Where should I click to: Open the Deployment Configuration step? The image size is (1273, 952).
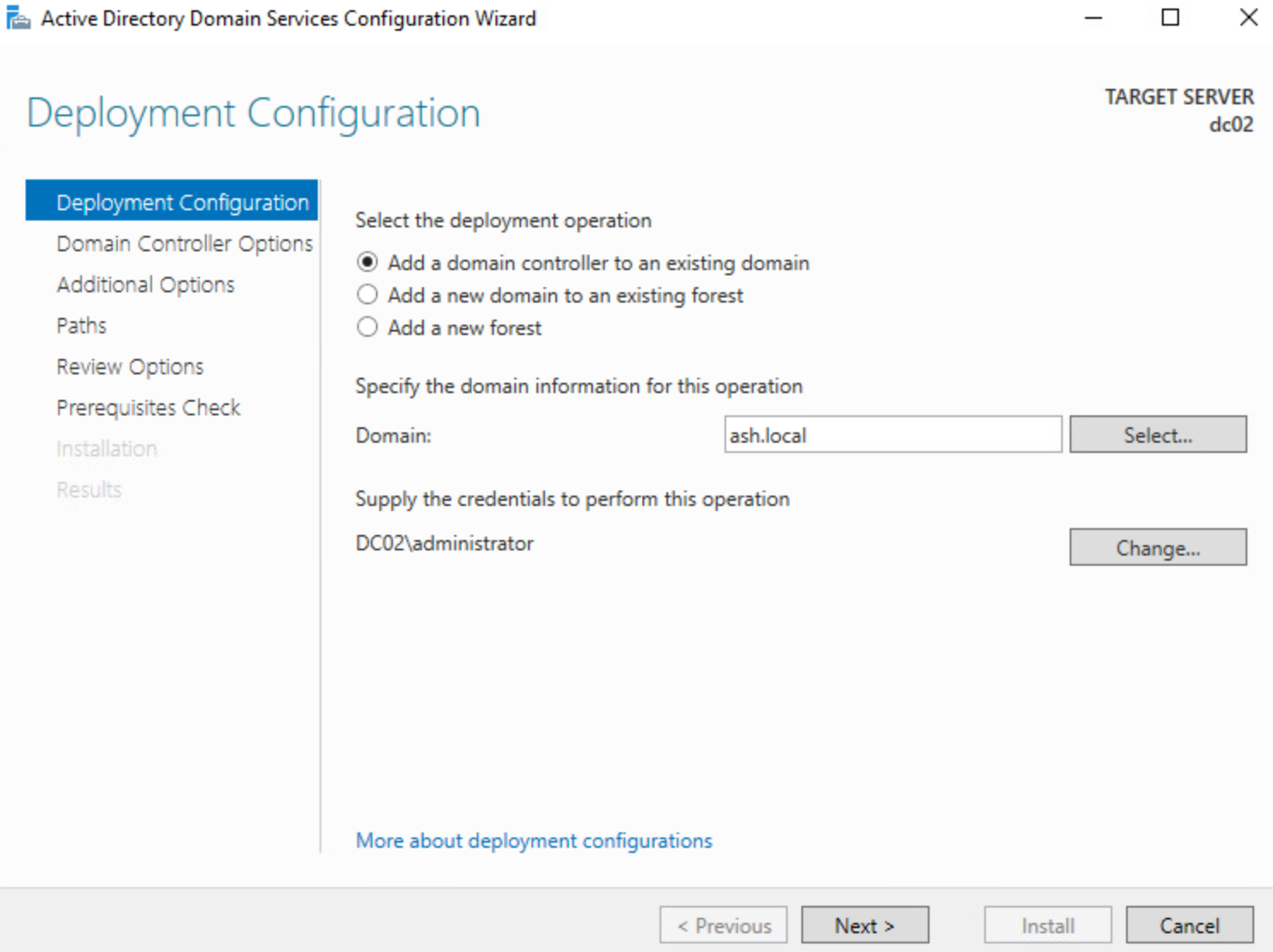(182, 203)
